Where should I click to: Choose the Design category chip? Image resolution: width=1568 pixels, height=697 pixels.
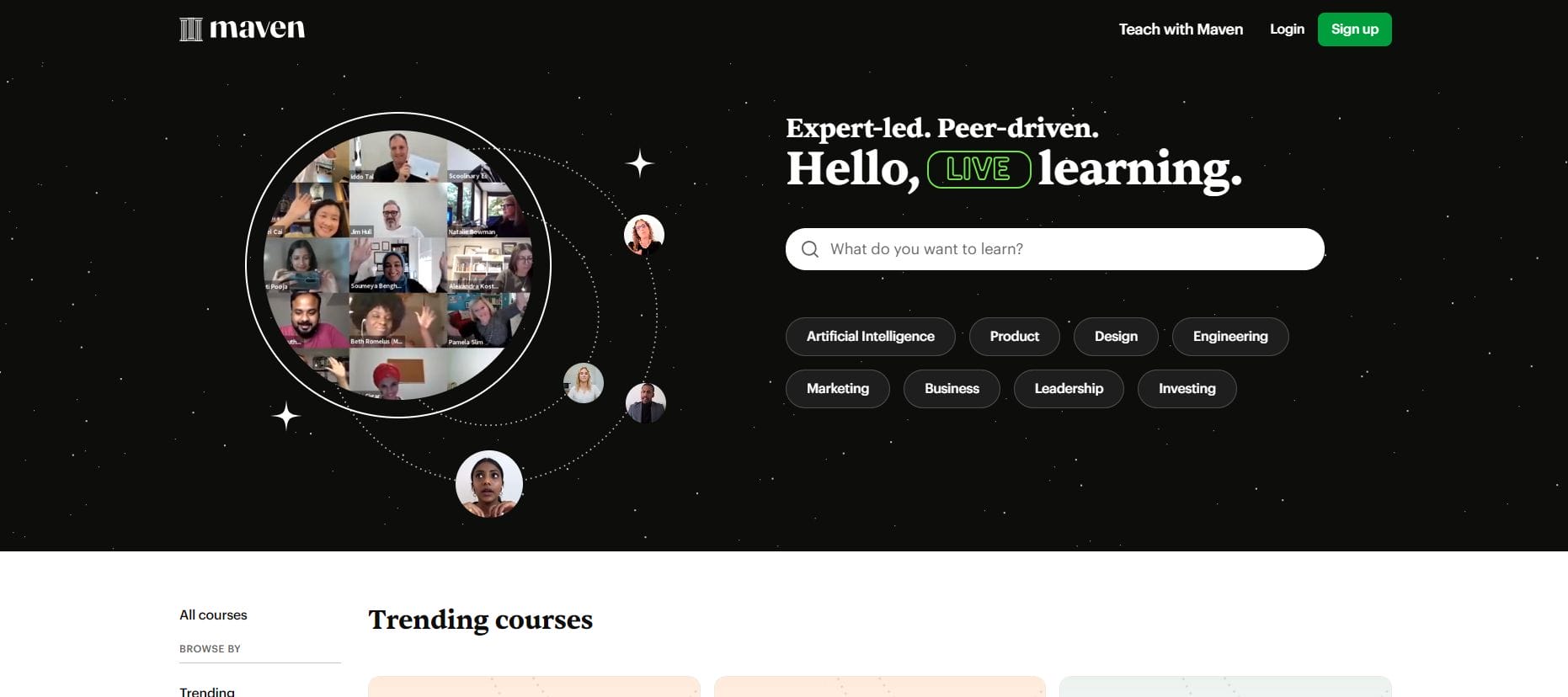point(1116,337)
